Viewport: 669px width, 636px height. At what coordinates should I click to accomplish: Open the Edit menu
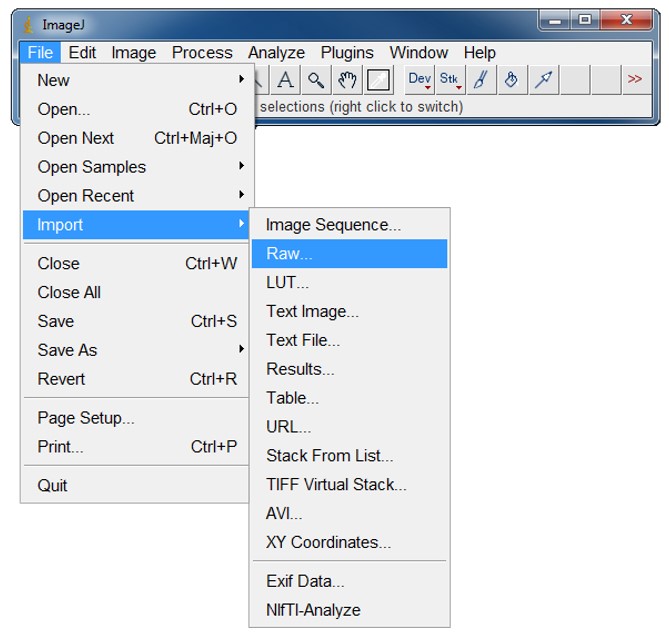[82, 53]
